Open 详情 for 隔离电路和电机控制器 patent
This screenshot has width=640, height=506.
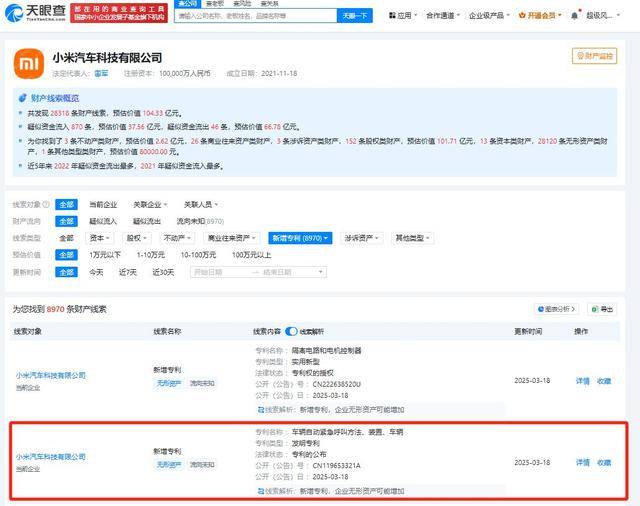[x=583, y=381]
